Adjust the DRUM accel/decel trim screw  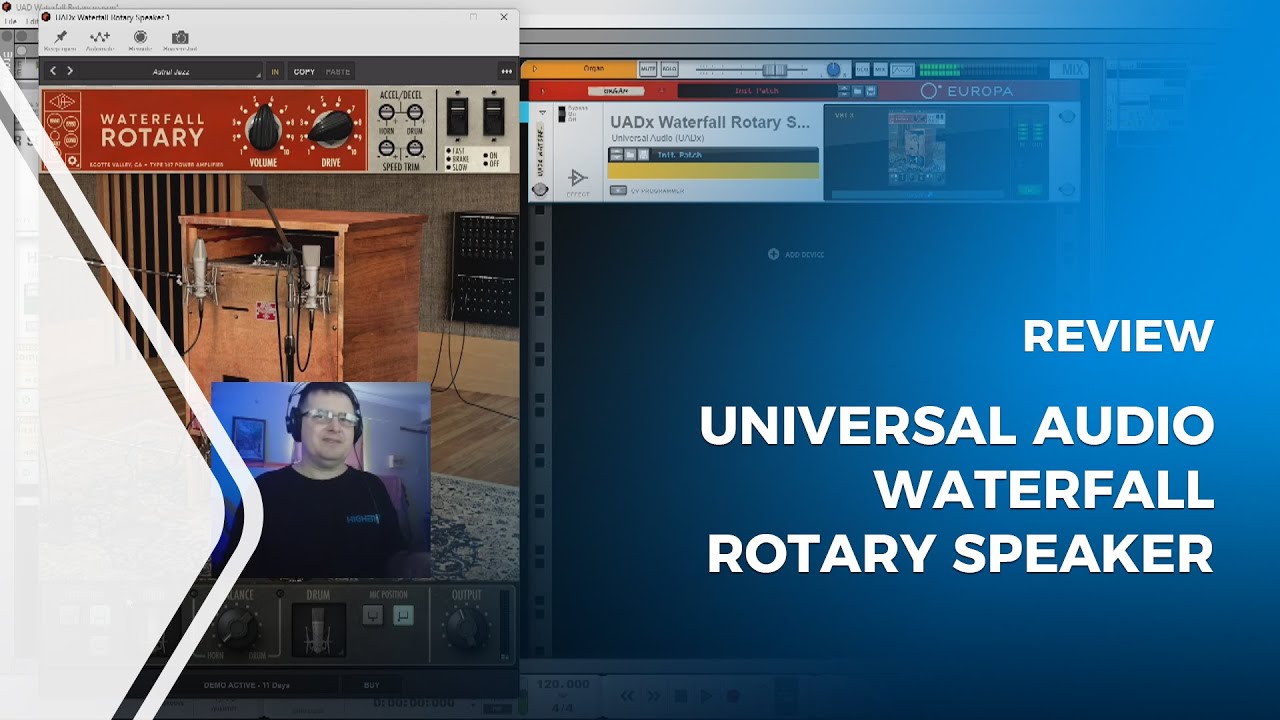coord(414,113)
